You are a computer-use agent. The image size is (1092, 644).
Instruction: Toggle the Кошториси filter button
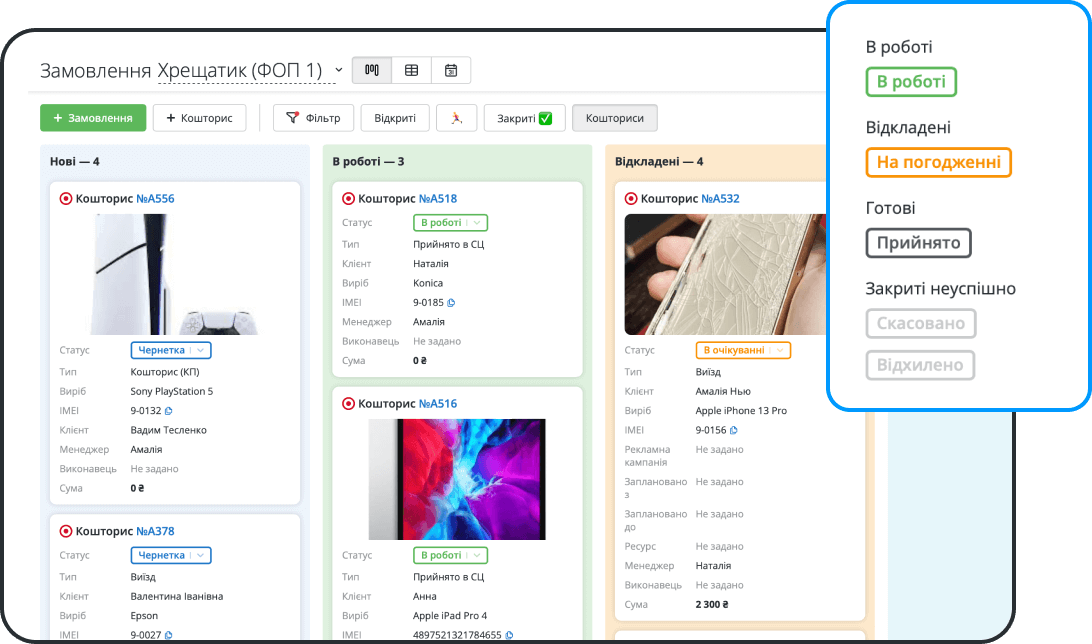[x=614, y=118]
